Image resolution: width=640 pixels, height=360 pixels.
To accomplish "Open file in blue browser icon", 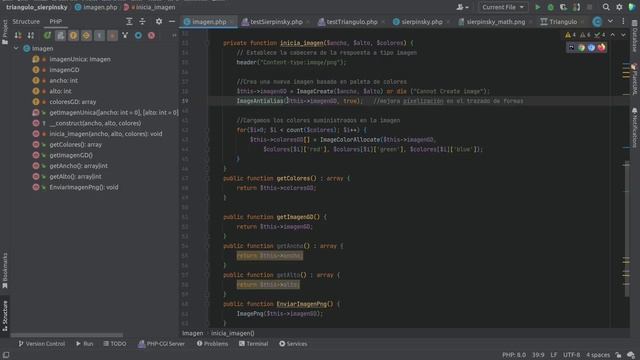I will pyautogui.click(x=591, y=48).
